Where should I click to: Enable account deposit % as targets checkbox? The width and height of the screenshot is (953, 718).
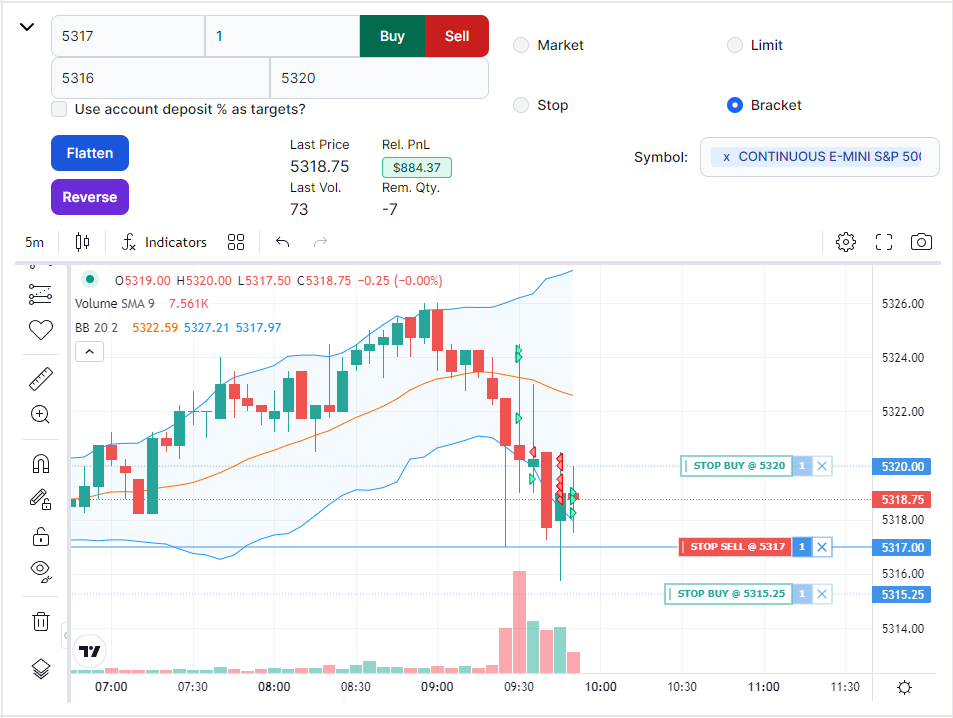pos(60,109)
